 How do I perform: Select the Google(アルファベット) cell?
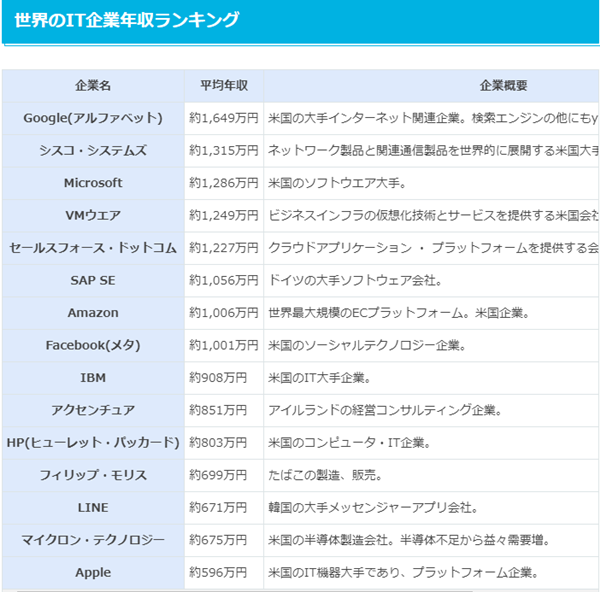pyautogui.click(x=93, y=118)
